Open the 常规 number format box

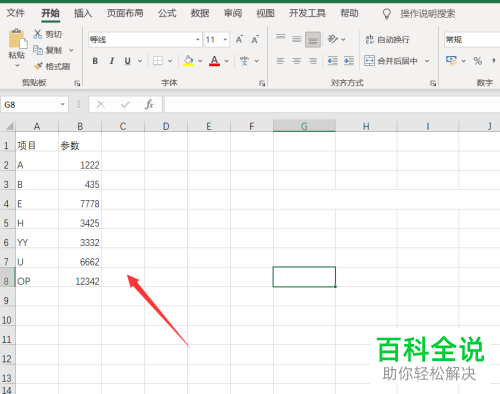[x=472, y=40]
